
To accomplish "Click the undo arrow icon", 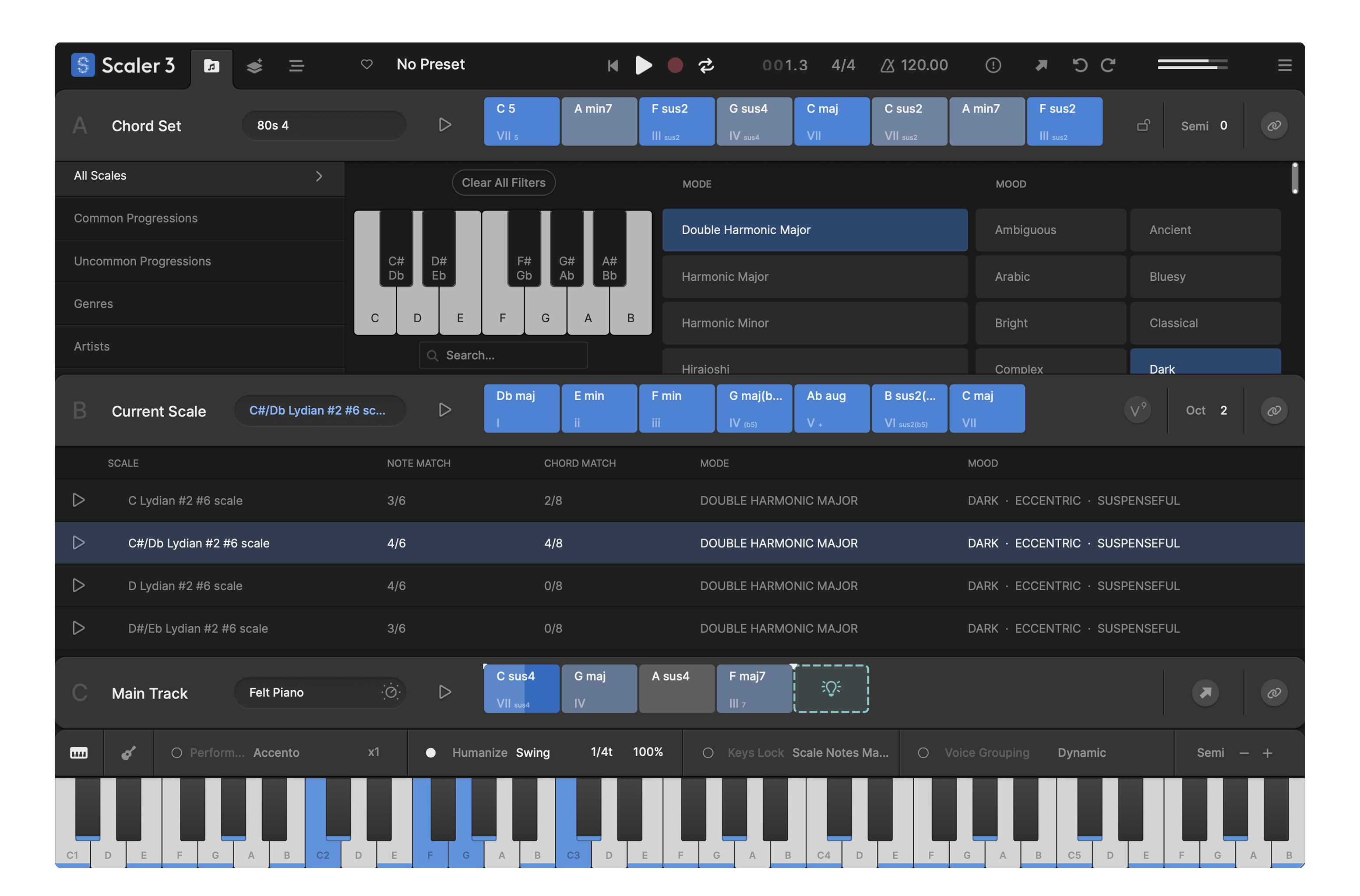I will [1079, 65].
